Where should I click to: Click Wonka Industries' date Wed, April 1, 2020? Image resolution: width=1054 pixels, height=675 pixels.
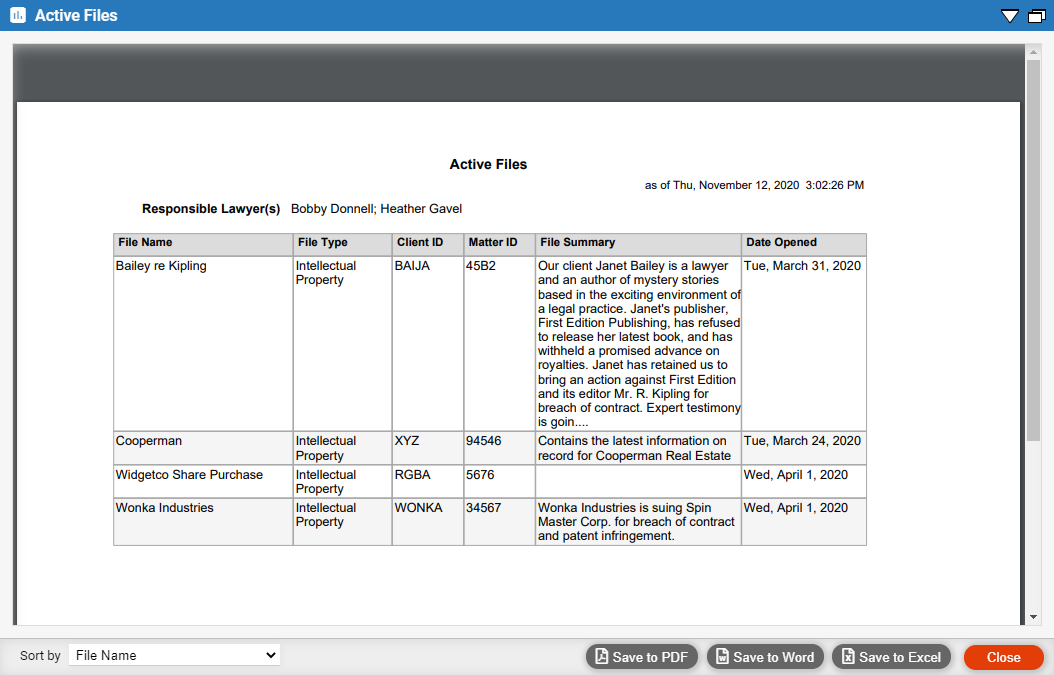(x=796, y=508)
